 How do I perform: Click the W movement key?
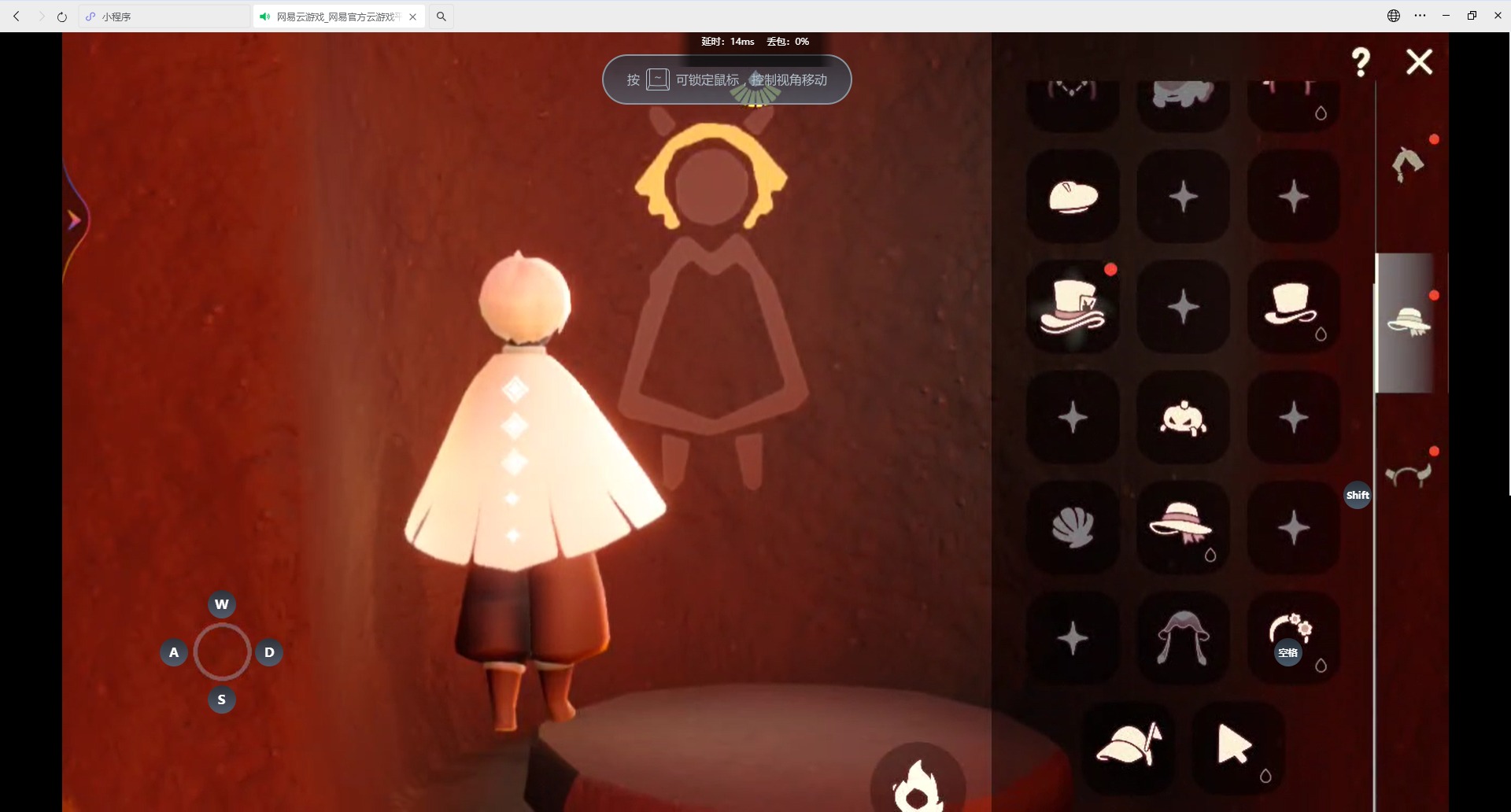pyautogui.click(x=222, y=604)
